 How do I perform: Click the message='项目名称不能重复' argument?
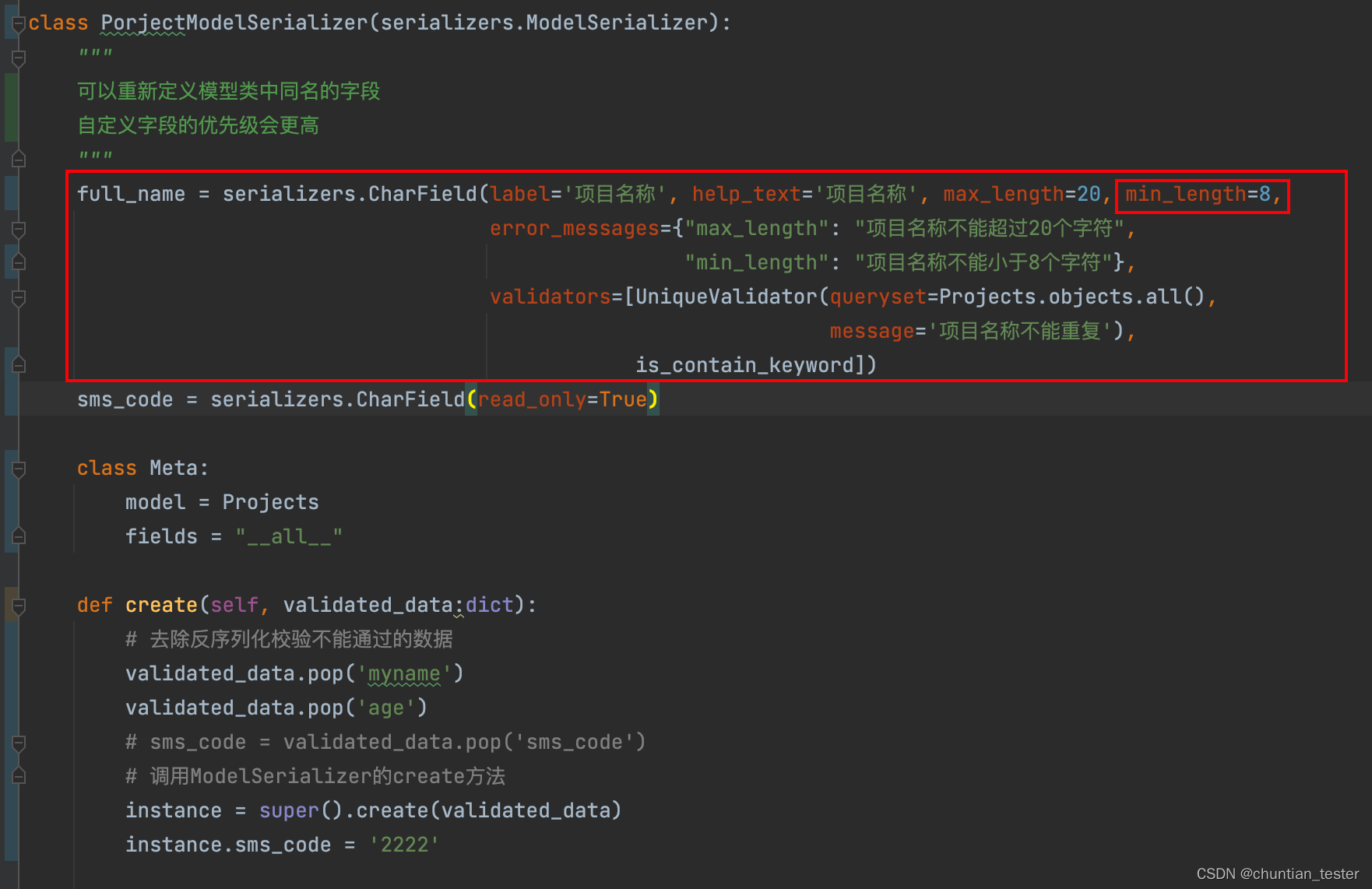(x=972, y=331)
